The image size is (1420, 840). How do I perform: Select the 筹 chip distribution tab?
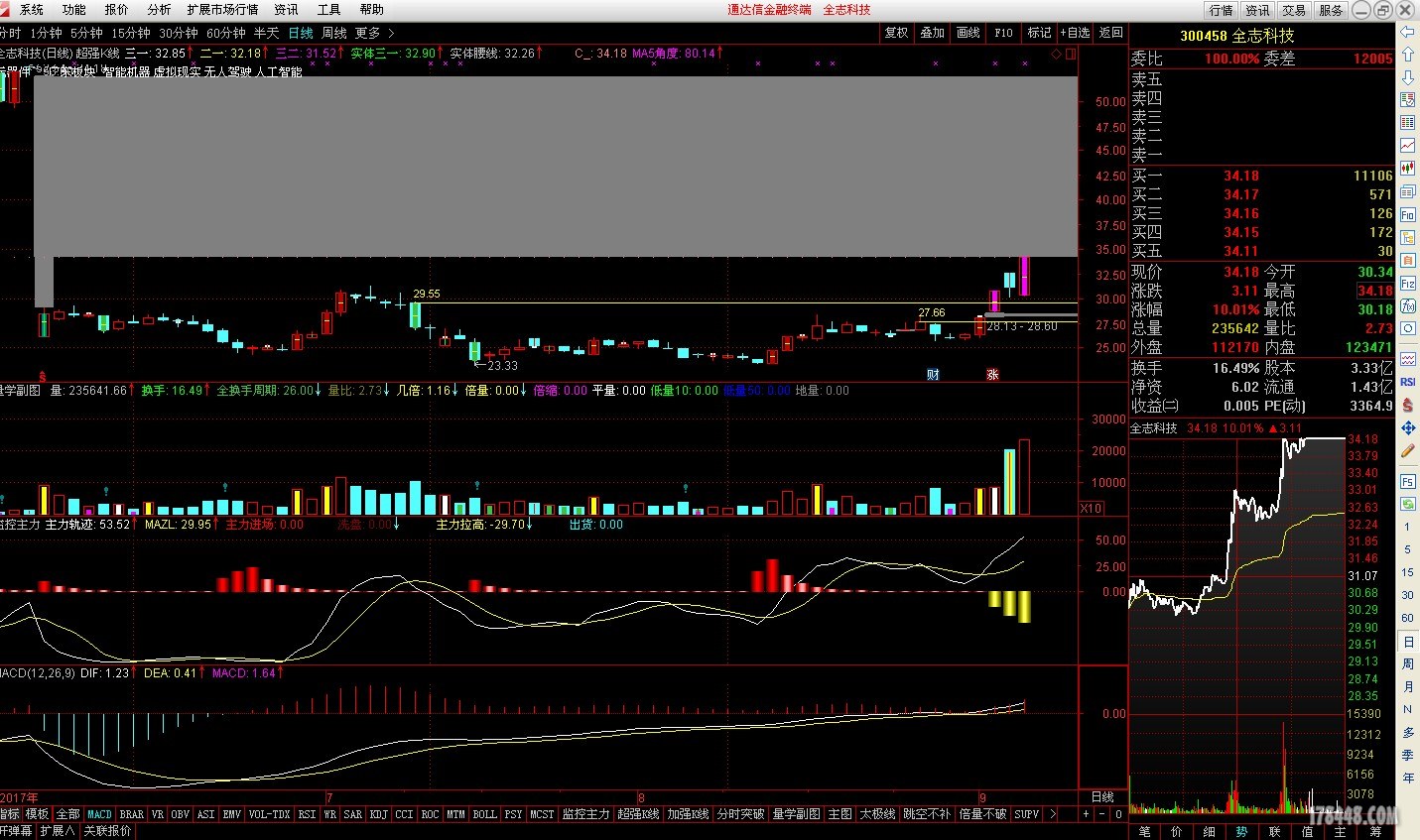coord(1375,831)
